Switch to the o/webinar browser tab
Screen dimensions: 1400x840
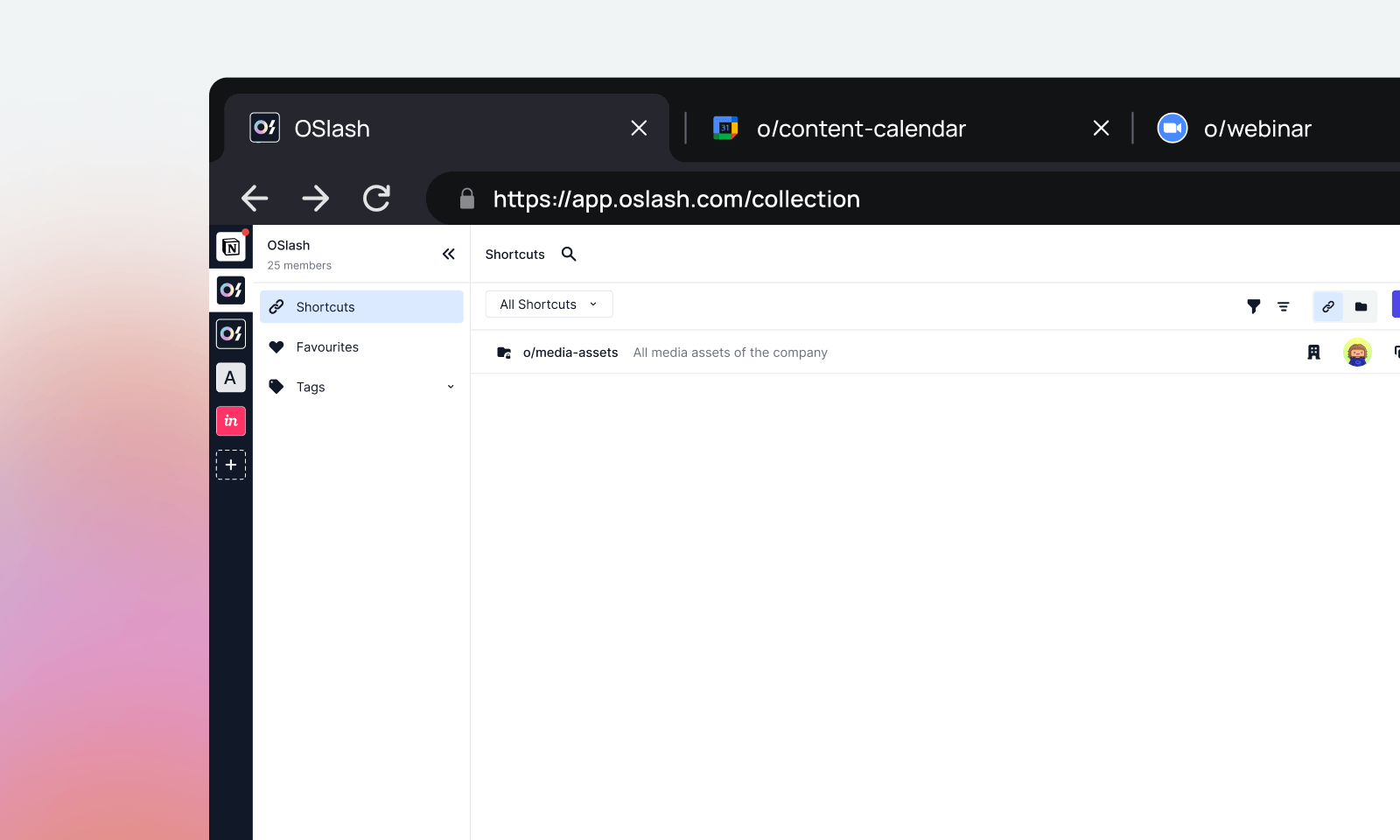tap(1256, 129)
